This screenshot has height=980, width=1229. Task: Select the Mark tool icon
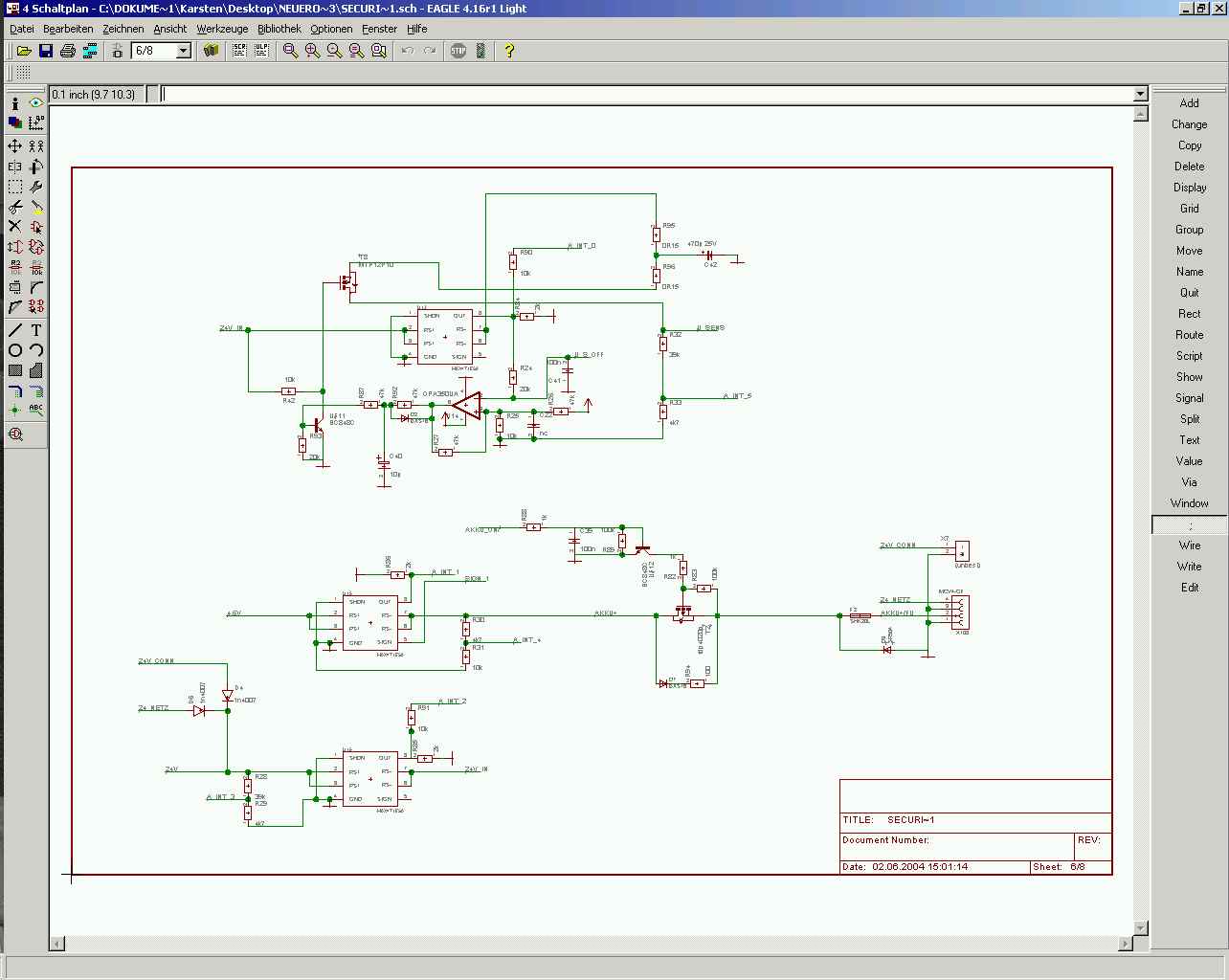36,122
